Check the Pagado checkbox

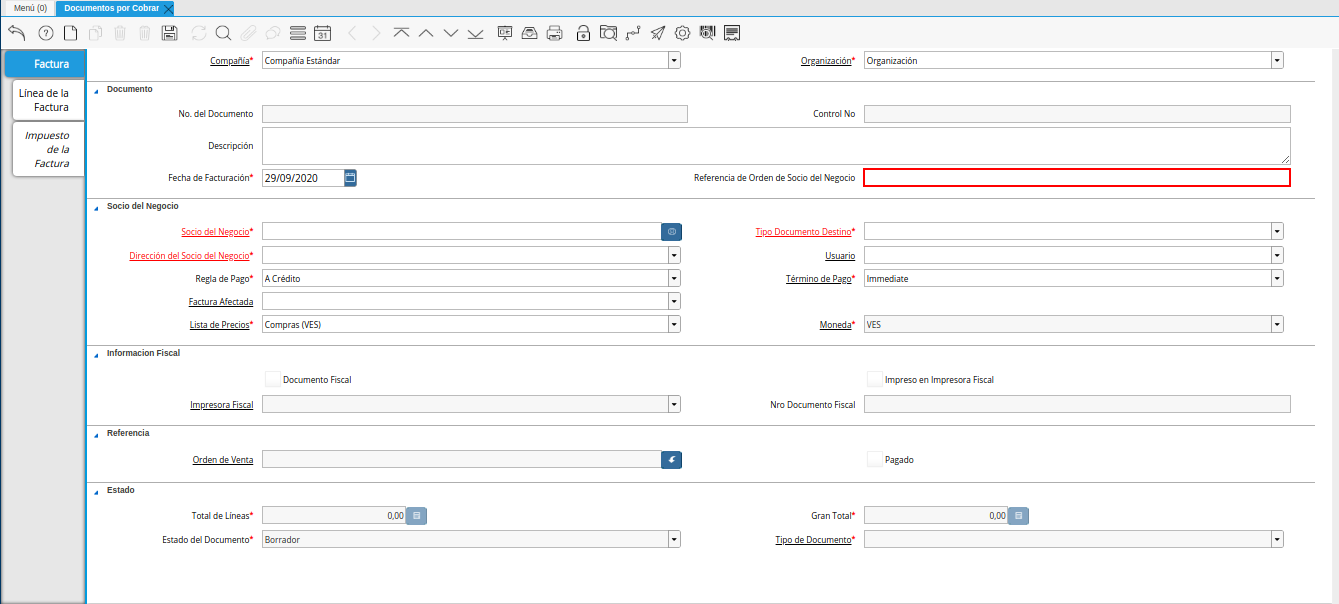click(875, 459)
